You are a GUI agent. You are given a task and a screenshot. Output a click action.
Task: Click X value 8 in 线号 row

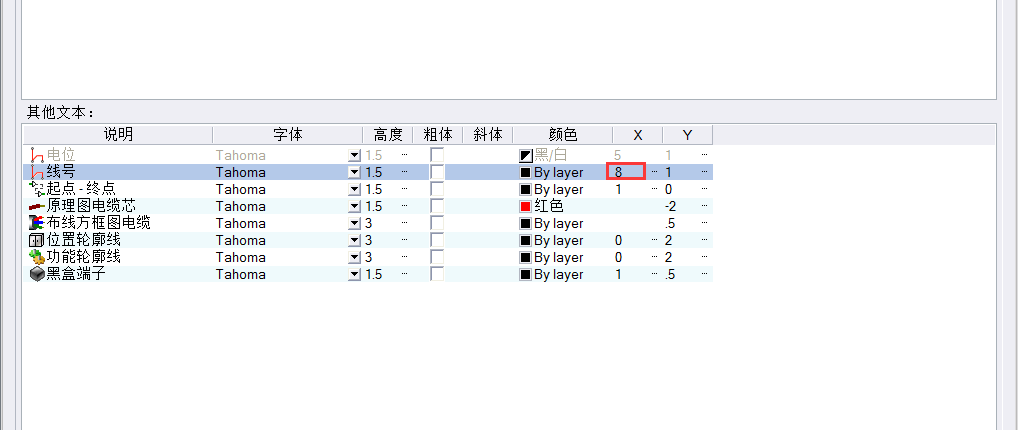coord(619,172)
